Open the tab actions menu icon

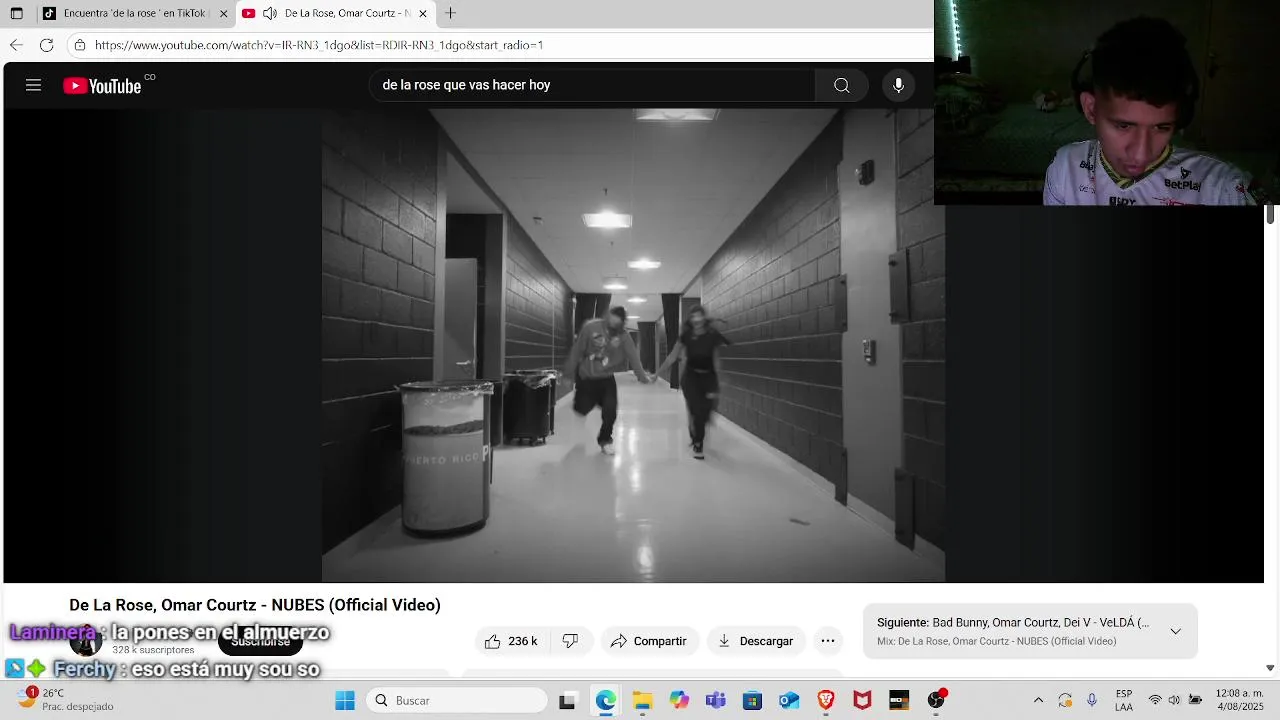click(x=17, y=13)
